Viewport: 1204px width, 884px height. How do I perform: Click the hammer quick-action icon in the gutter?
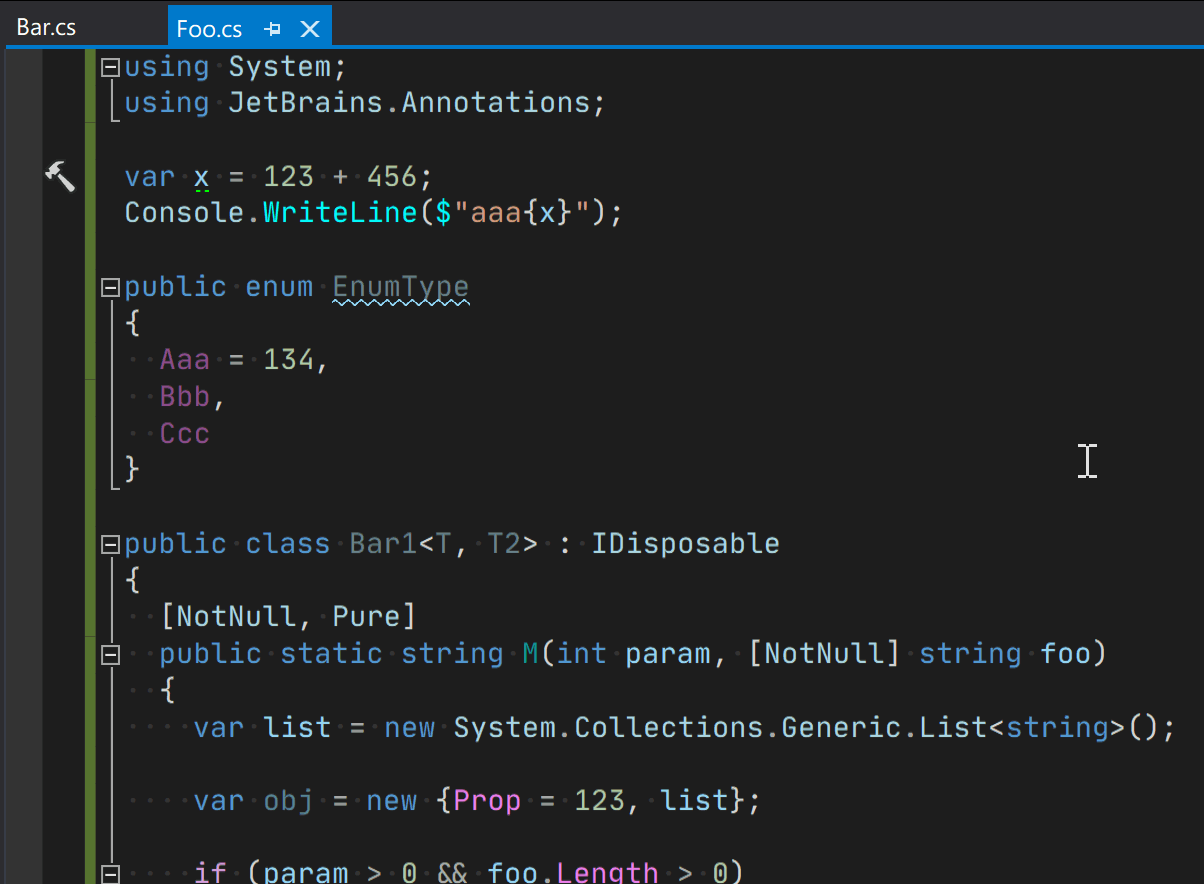point(60,176)
